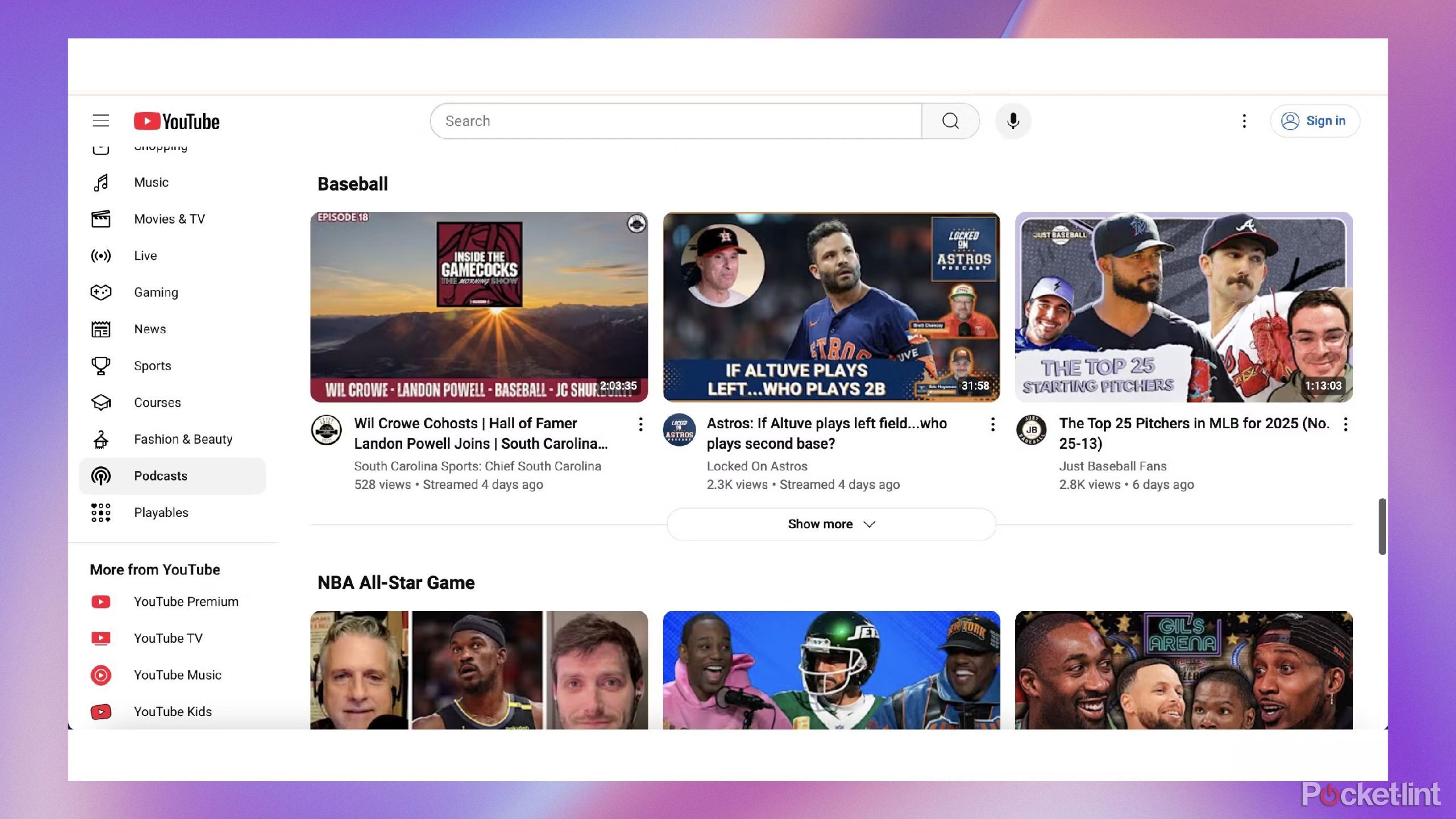Viewport: 1456px width, 819px height.
Task: Click the Playables dots icon
Action: [x=101, y=512]
